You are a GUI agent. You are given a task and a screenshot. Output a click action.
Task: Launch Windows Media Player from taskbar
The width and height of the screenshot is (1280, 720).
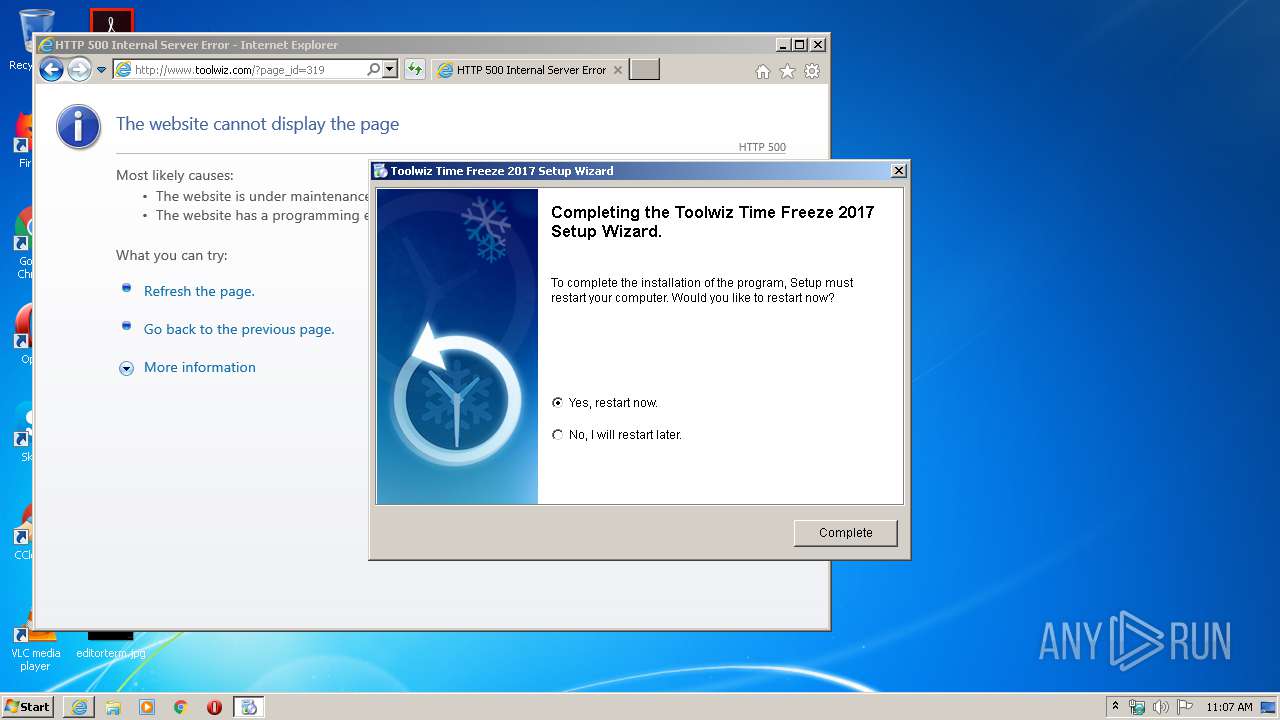[147, 707]
